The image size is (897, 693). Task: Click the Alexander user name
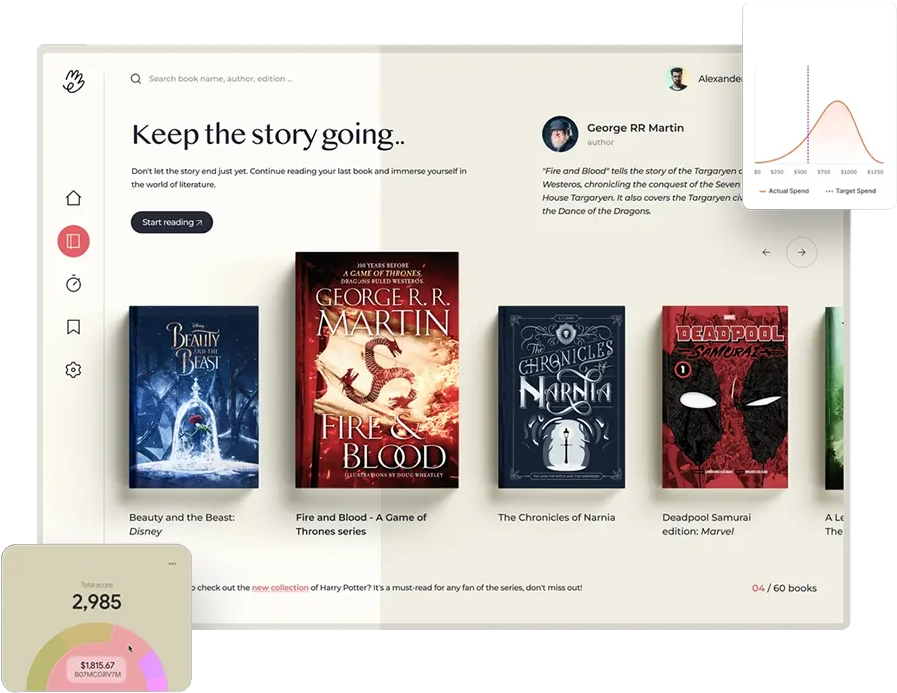tap(720, 79)
